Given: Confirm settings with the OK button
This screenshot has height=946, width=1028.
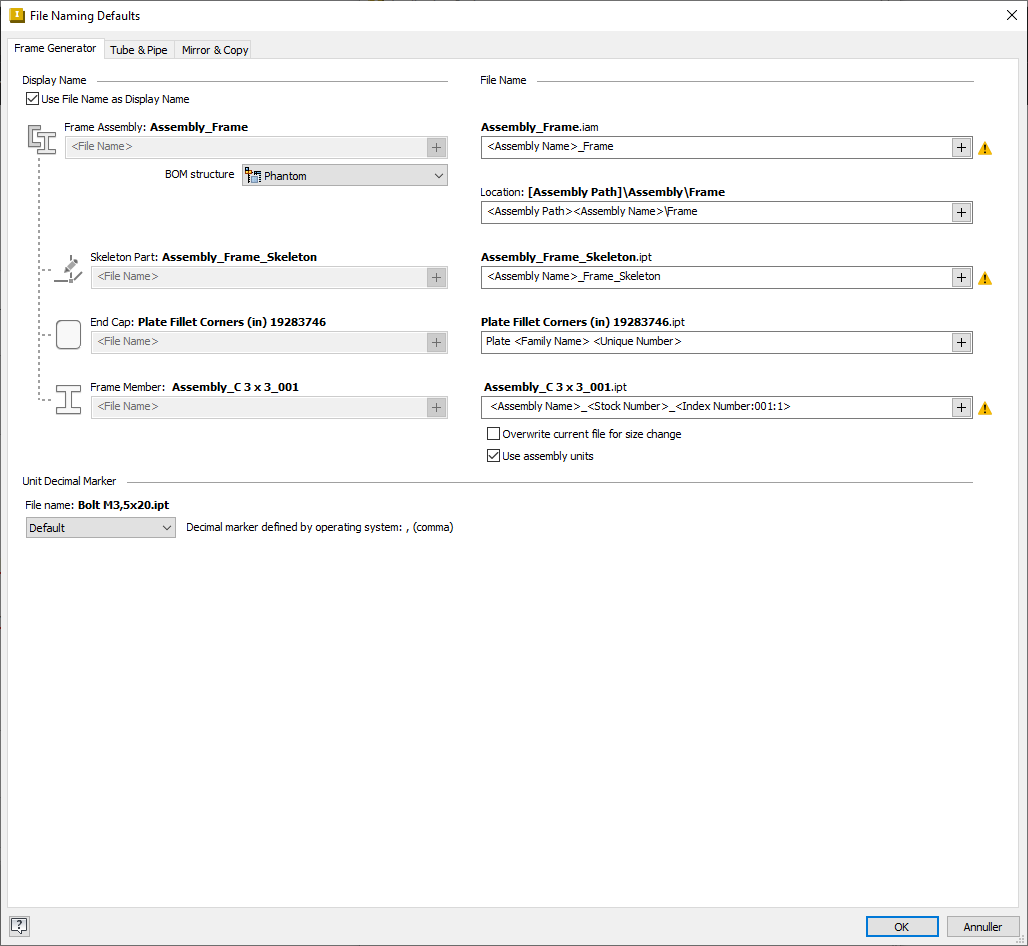Looking at the screenshot, I should tap(901, 926).
